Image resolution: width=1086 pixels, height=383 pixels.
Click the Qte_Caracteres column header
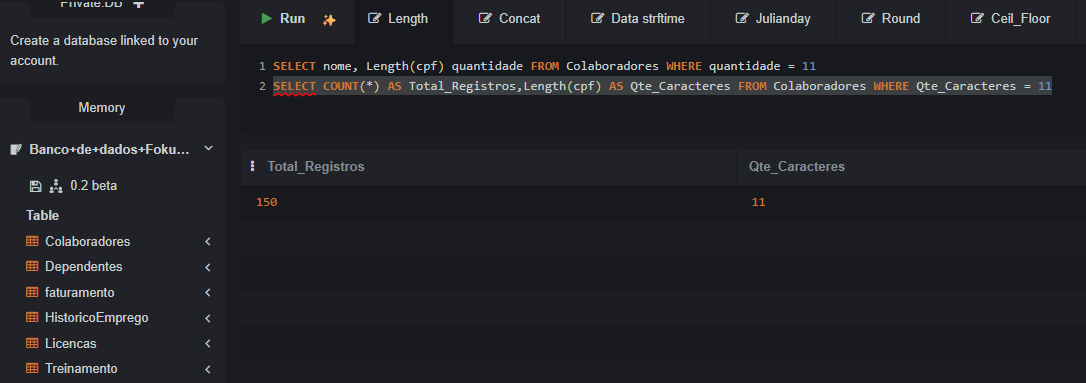[796, 167]
